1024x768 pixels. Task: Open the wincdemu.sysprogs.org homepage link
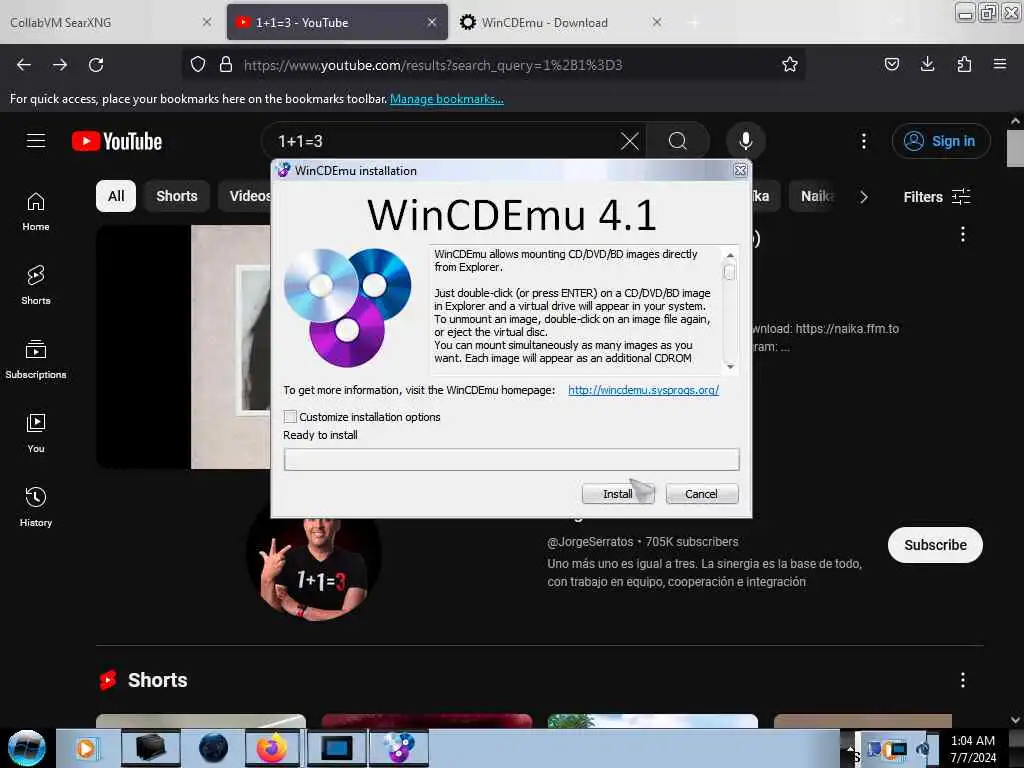[643, 390]
